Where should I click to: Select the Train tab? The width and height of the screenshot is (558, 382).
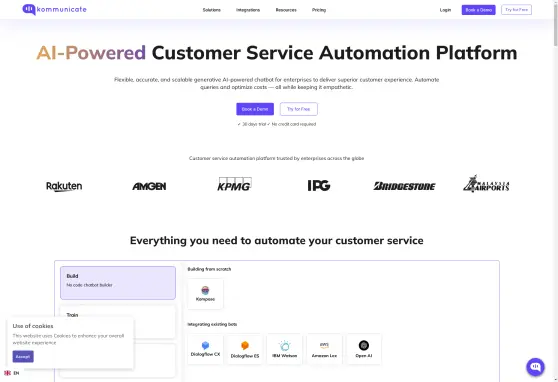pyautogui.click(x=118, y=322)
